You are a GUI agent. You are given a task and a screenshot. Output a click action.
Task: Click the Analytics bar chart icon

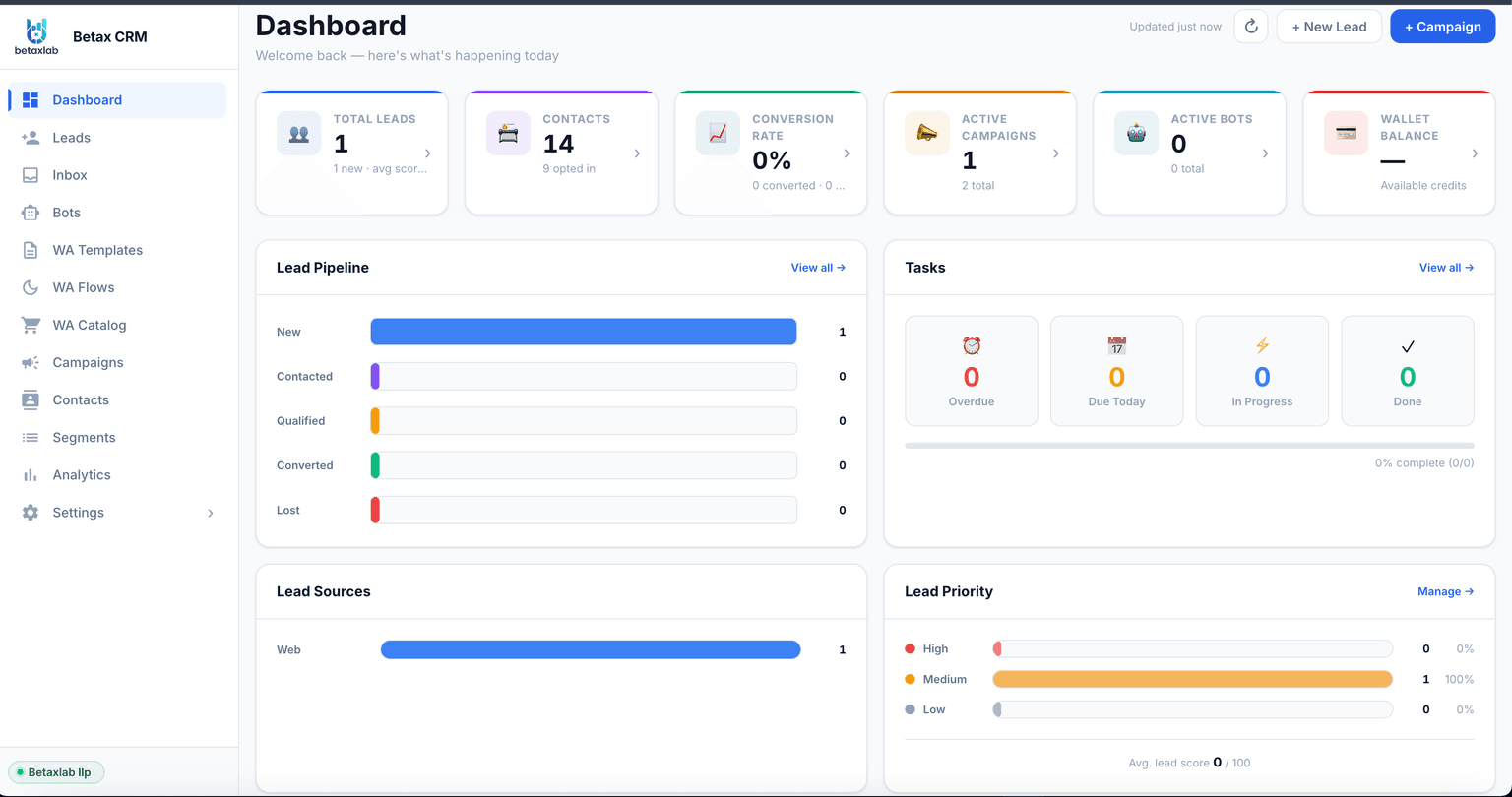[31, 474]
